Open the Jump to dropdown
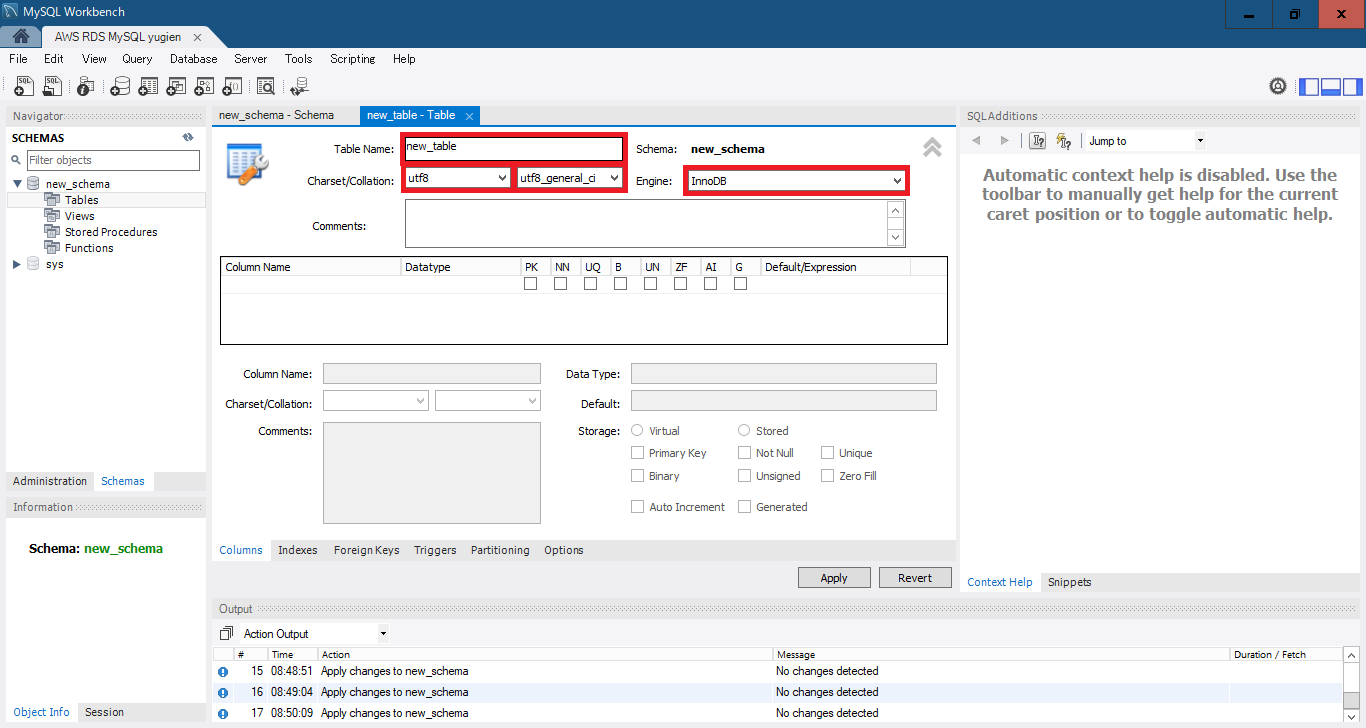This screenshot has height=728, width=1366. coord(1146,141)
